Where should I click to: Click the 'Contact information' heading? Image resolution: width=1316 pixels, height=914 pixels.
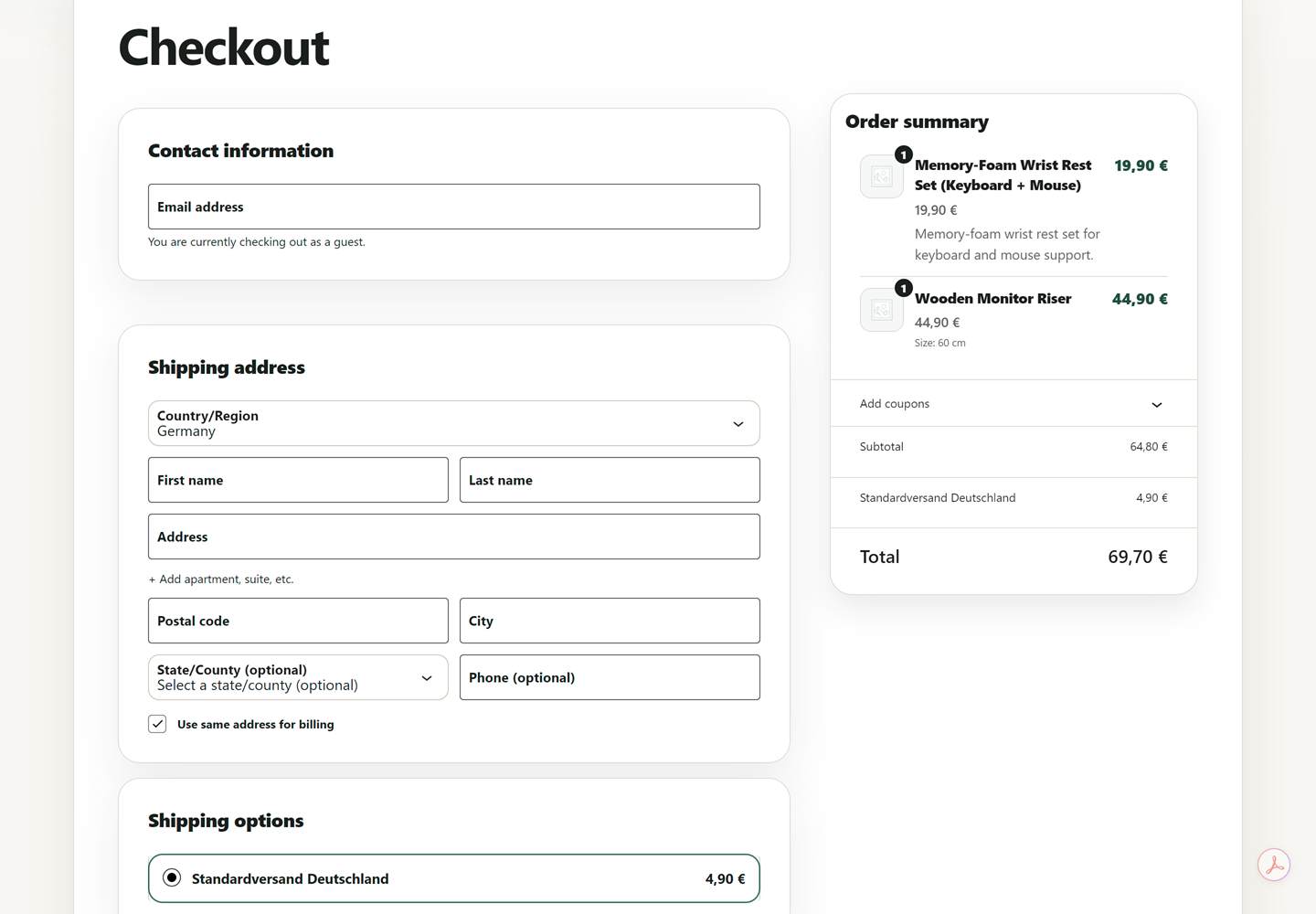point(240,151)
